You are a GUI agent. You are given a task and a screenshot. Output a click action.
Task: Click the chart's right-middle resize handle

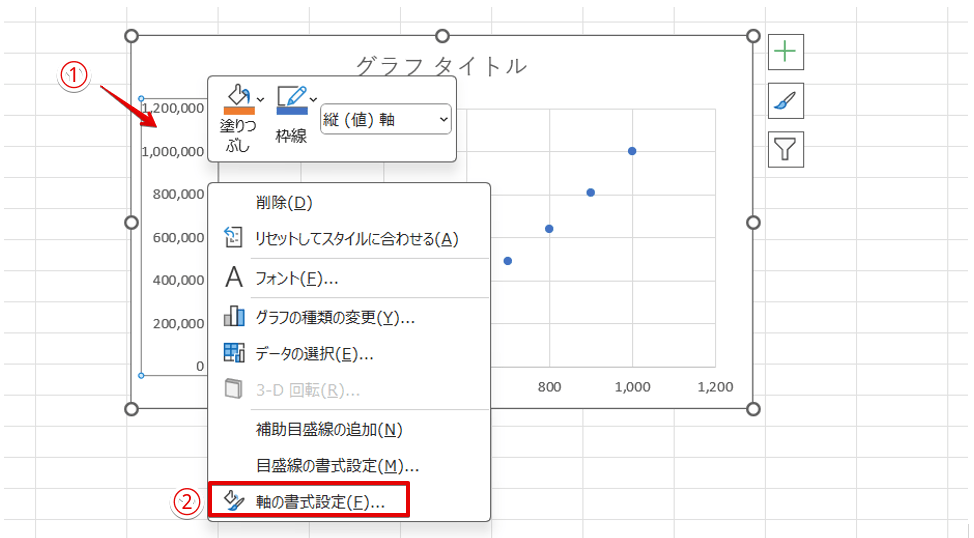pos(753,222)
